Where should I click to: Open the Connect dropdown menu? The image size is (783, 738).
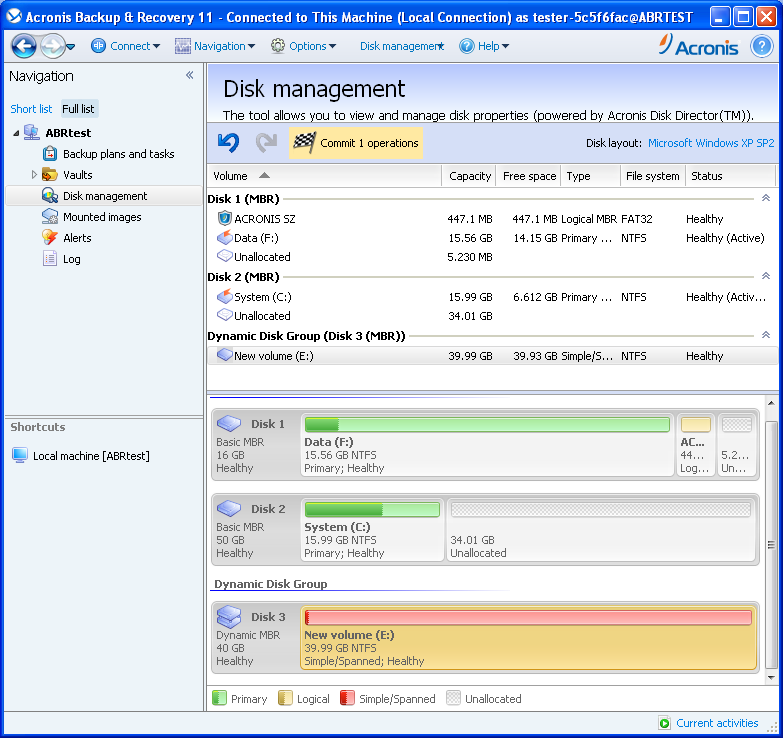click(126, 46)
